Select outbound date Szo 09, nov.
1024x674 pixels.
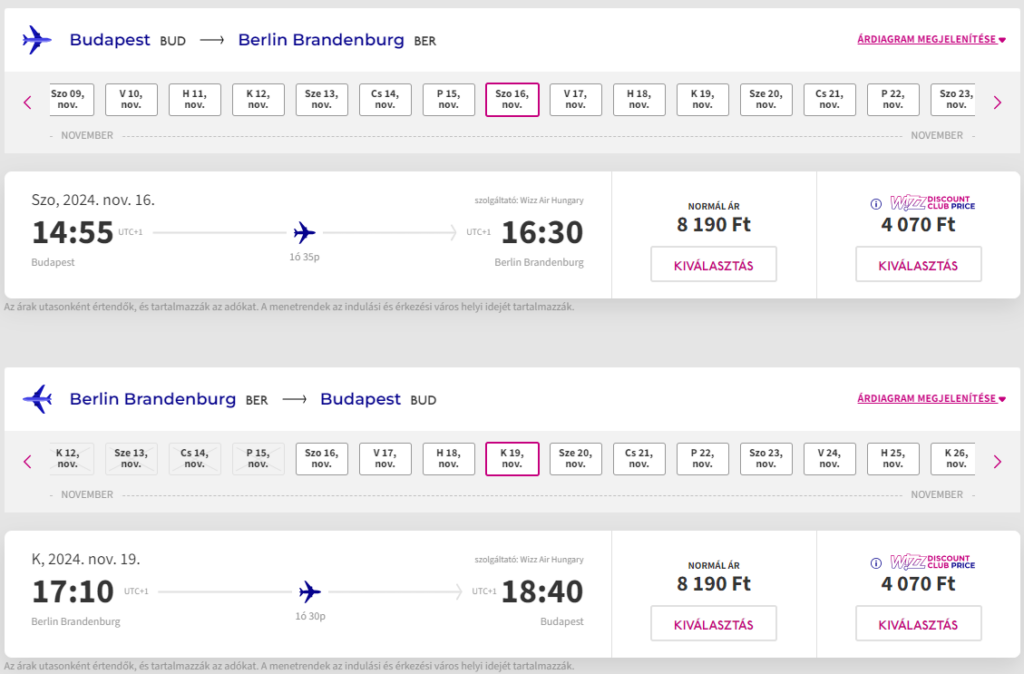(71, 99)
